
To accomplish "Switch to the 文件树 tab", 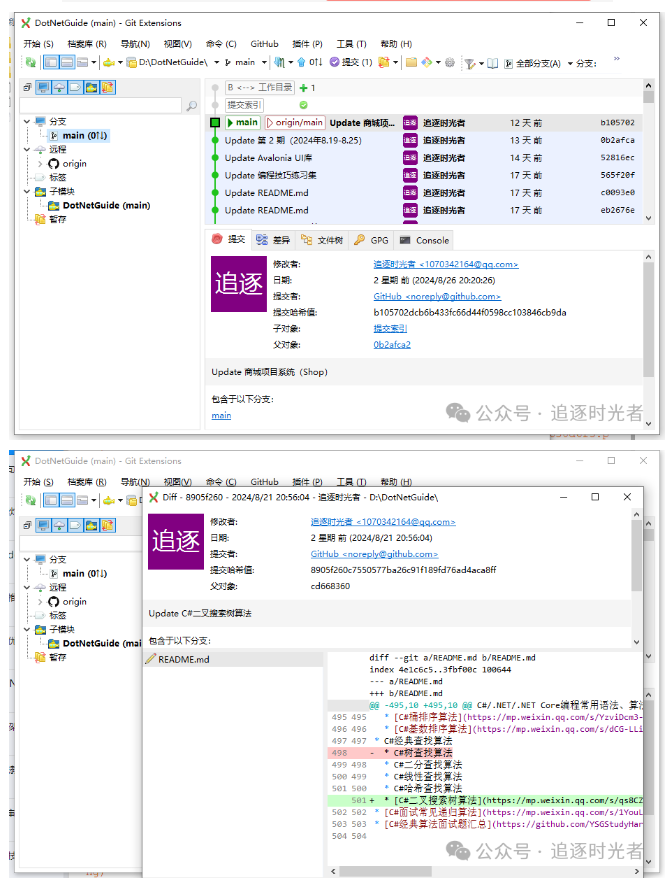I will [322, 240].
